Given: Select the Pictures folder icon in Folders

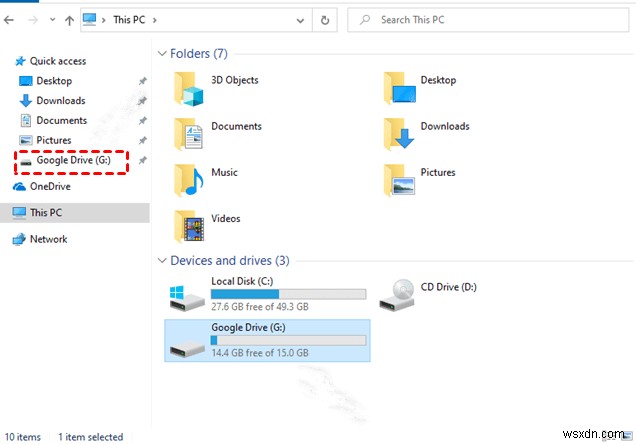Looking at the screenshot, I should click(399, 180).
